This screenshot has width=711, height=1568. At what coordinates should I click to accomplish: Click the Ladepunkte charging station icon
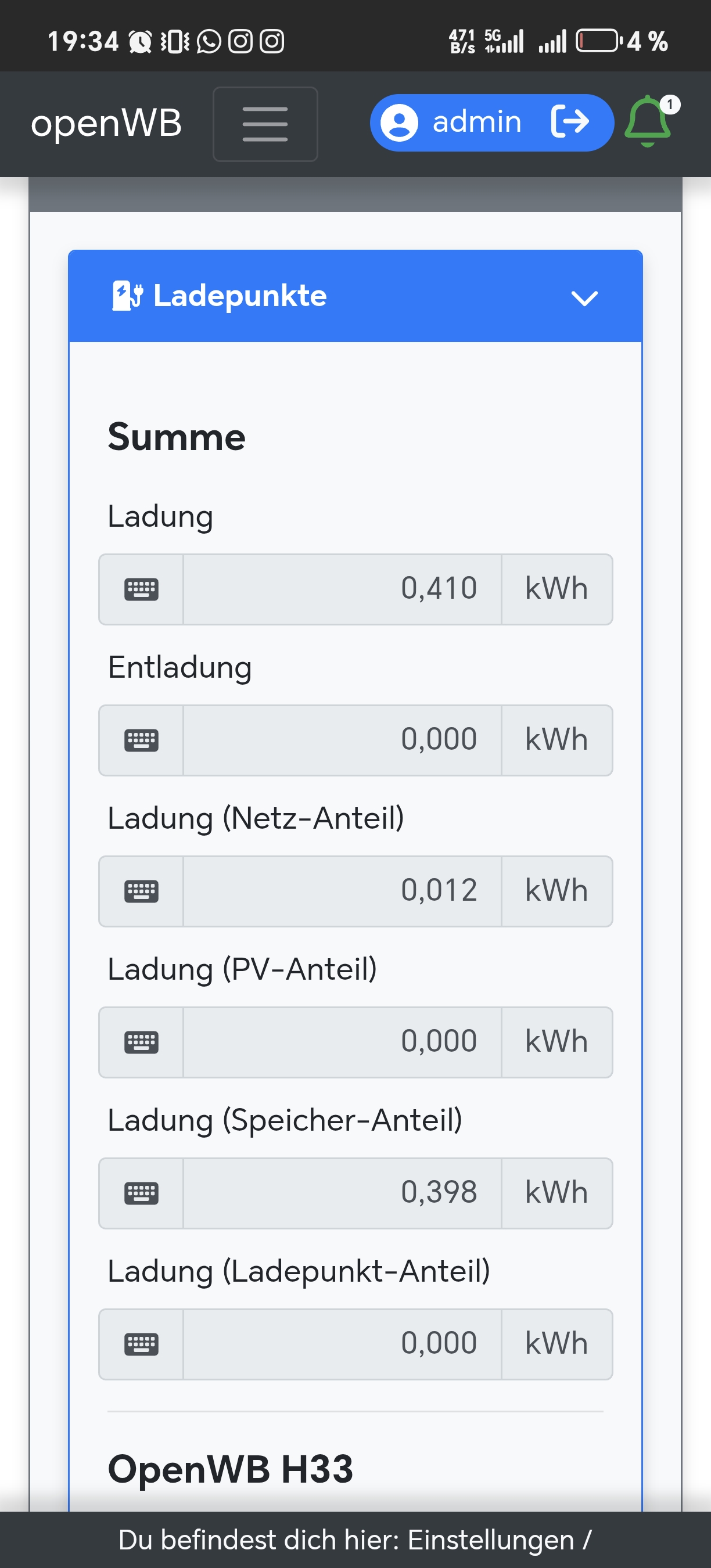127,296
